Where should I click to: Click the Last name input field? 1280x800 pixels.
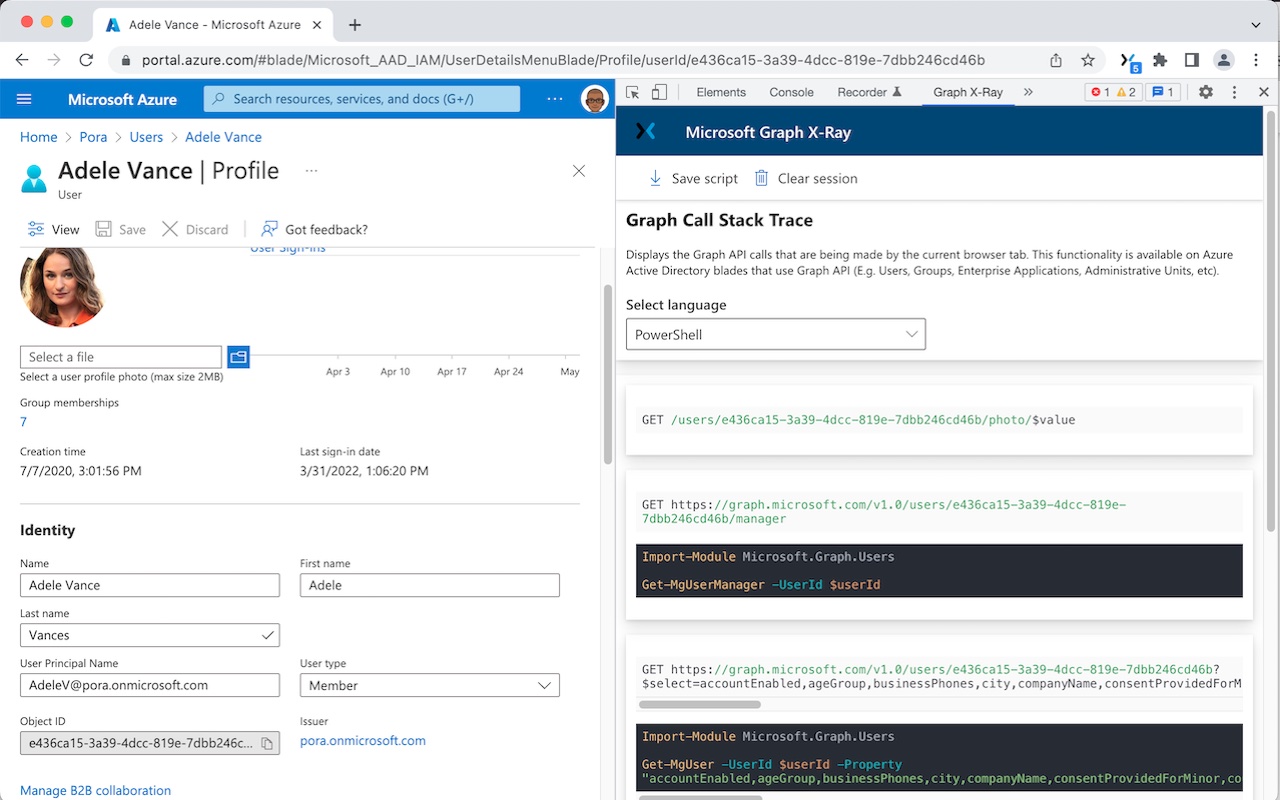click(140, 635)
